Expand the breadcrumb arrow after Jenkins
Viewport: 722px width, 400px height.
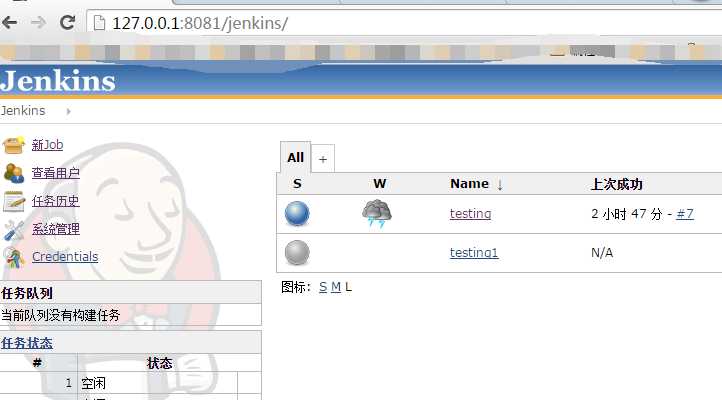pyautogui.click(x=68, y=111)
